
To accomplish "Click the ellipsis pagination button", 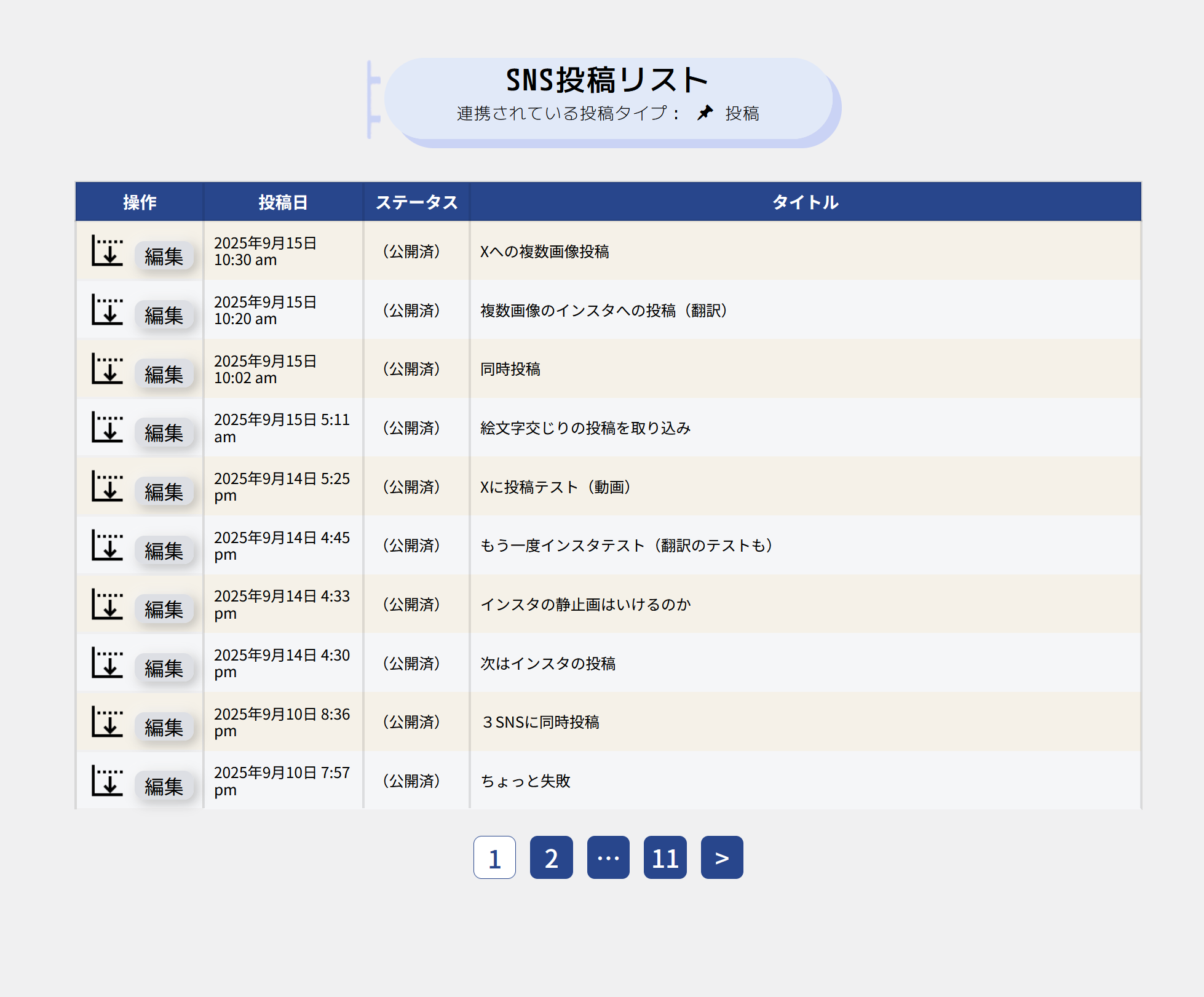I will [608, 858].
